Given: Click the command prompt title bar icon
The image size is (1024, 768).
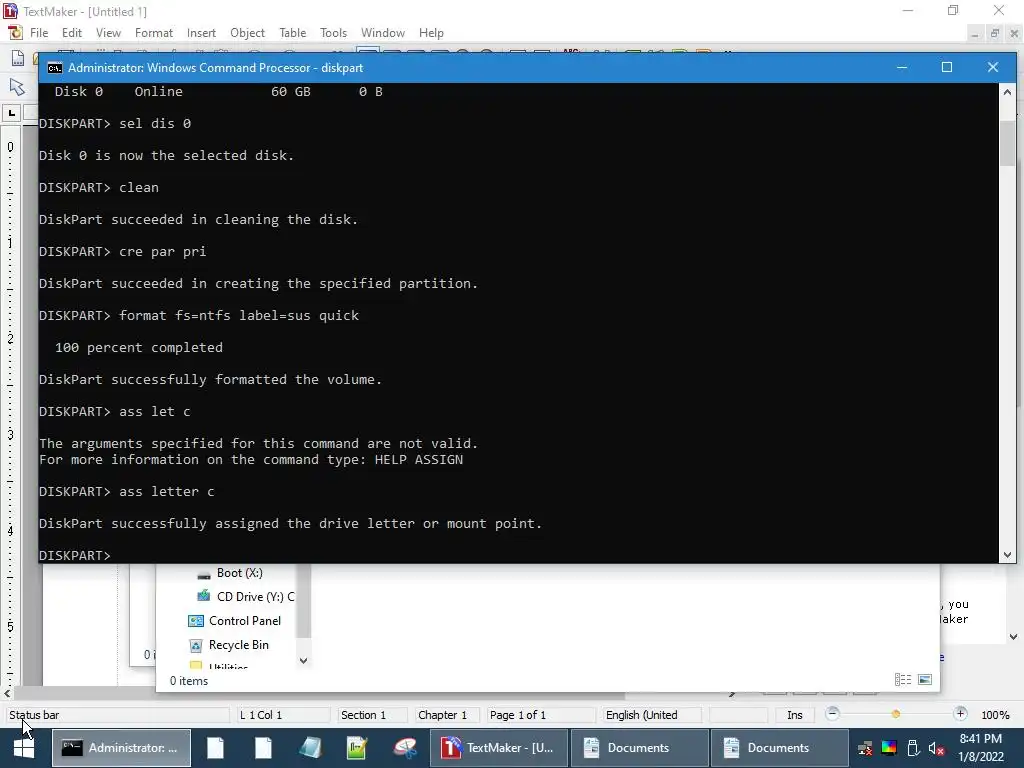Looking at the screenshot, I should [x=55, y=68].
